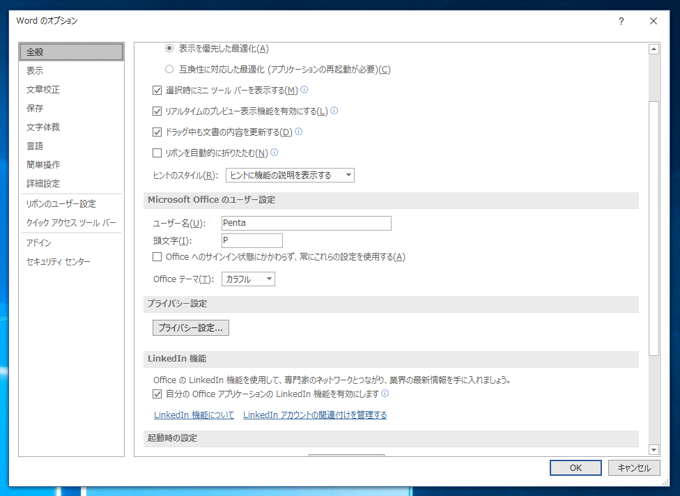Open アドイン category
Image resolution: width=680 pixels, height=496 pixels.
tap(72, 243)
